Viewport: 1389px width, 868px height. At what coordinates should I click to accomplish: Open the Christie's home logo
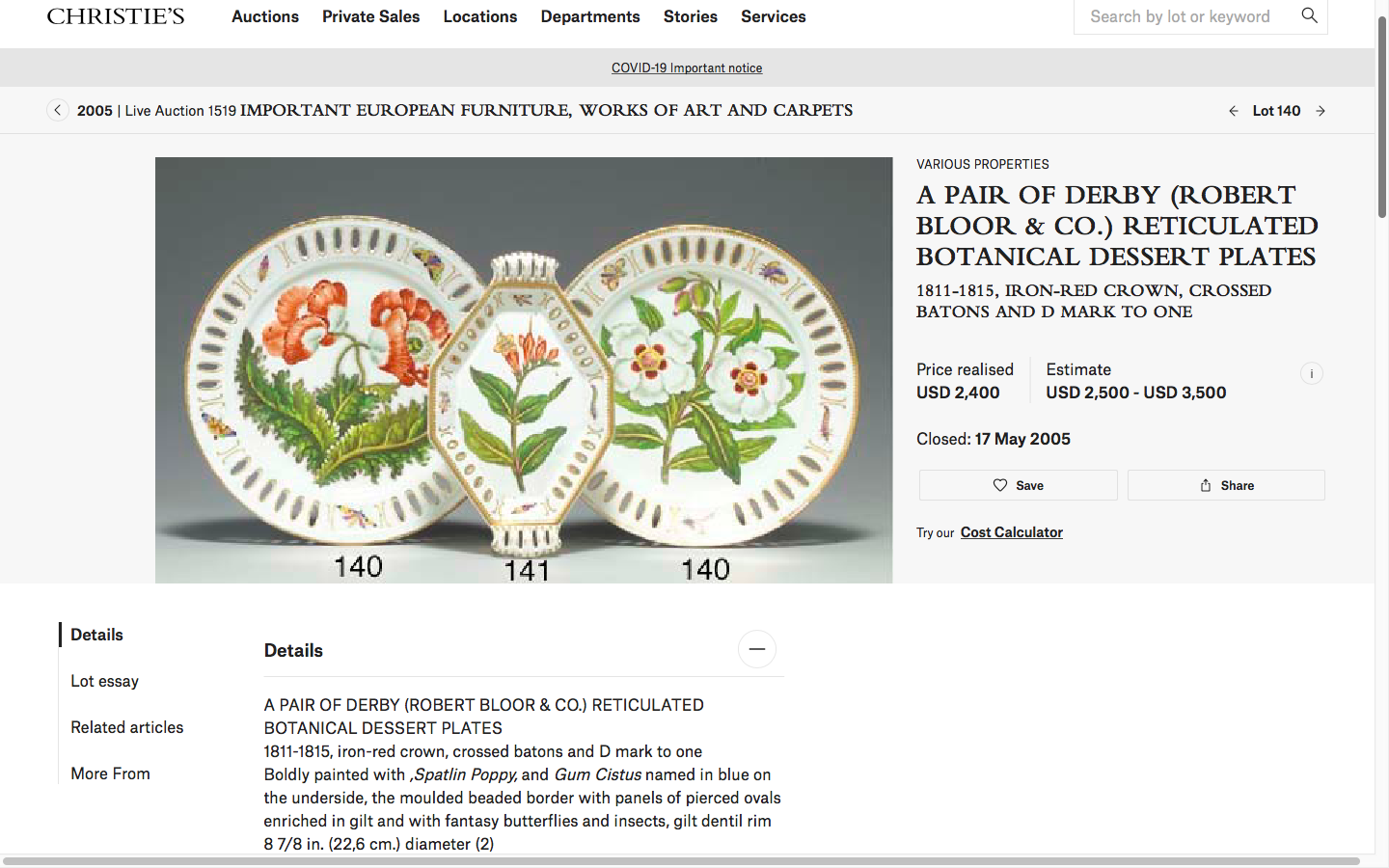pos(116,16)
